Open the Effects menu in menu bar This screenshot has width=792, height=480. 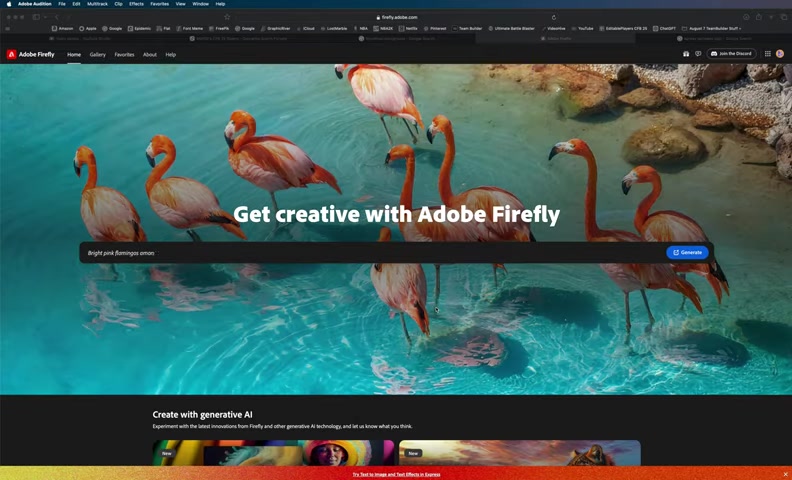(136, 4)
